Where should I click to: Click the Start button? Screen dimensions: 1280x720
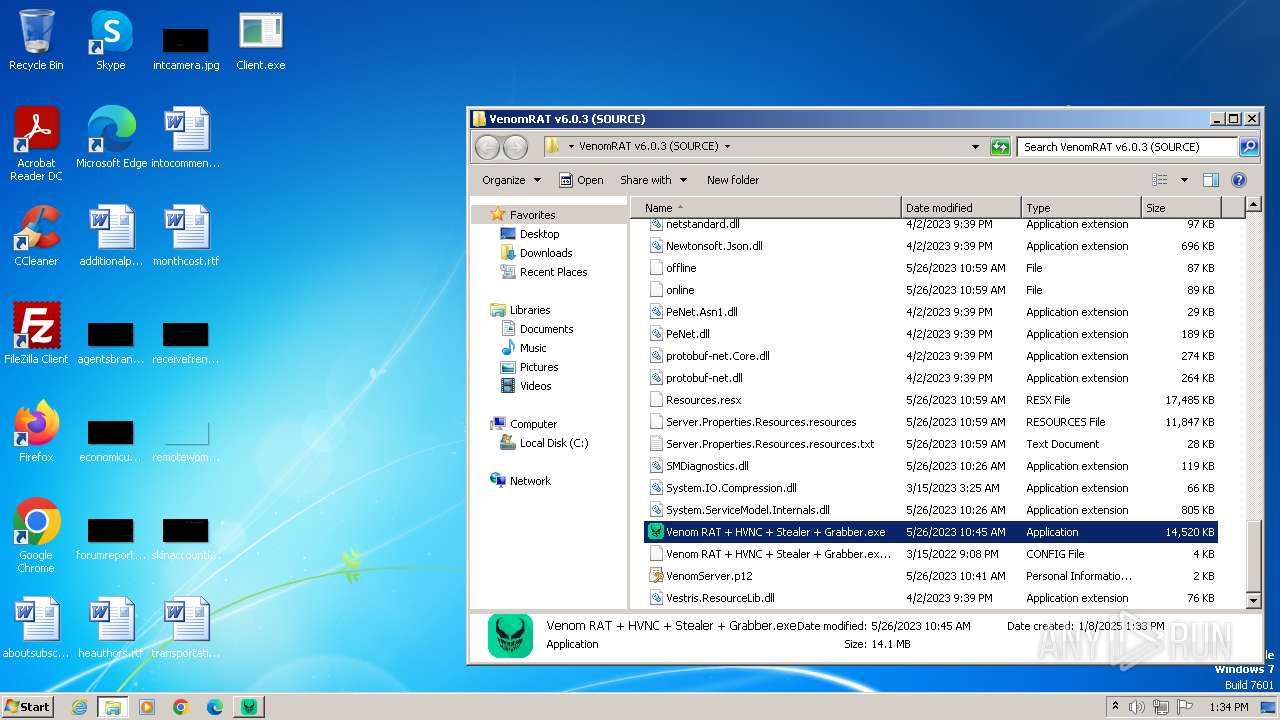pyautogui.click(x=28, y=707)
